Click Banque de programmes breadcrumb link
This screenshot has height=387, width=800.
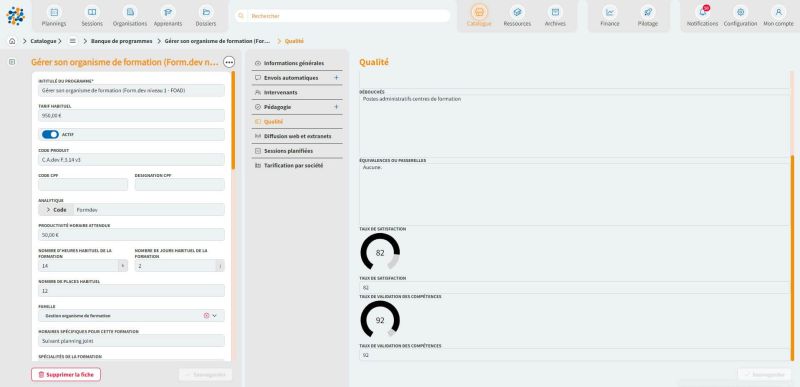[x=121, y=41]
